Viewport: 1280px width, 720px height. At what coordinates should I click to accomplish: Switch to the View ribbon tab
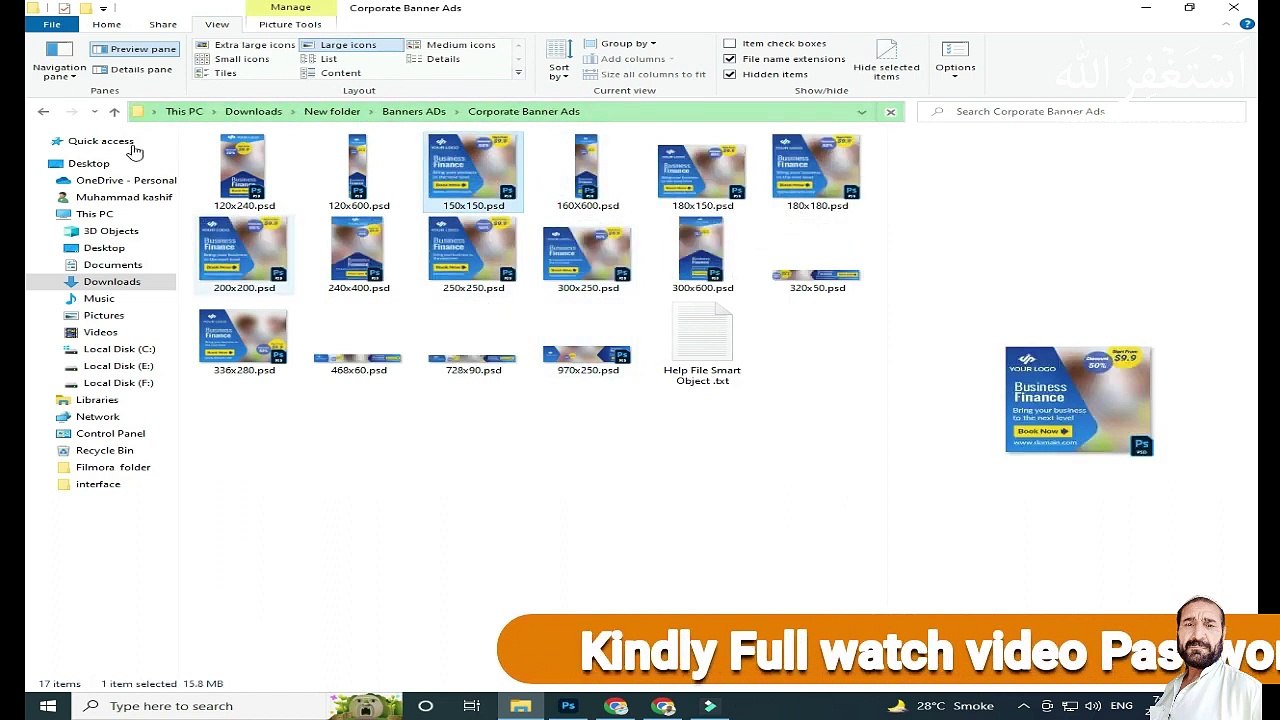pyautogui.click(x=217, y=24)
